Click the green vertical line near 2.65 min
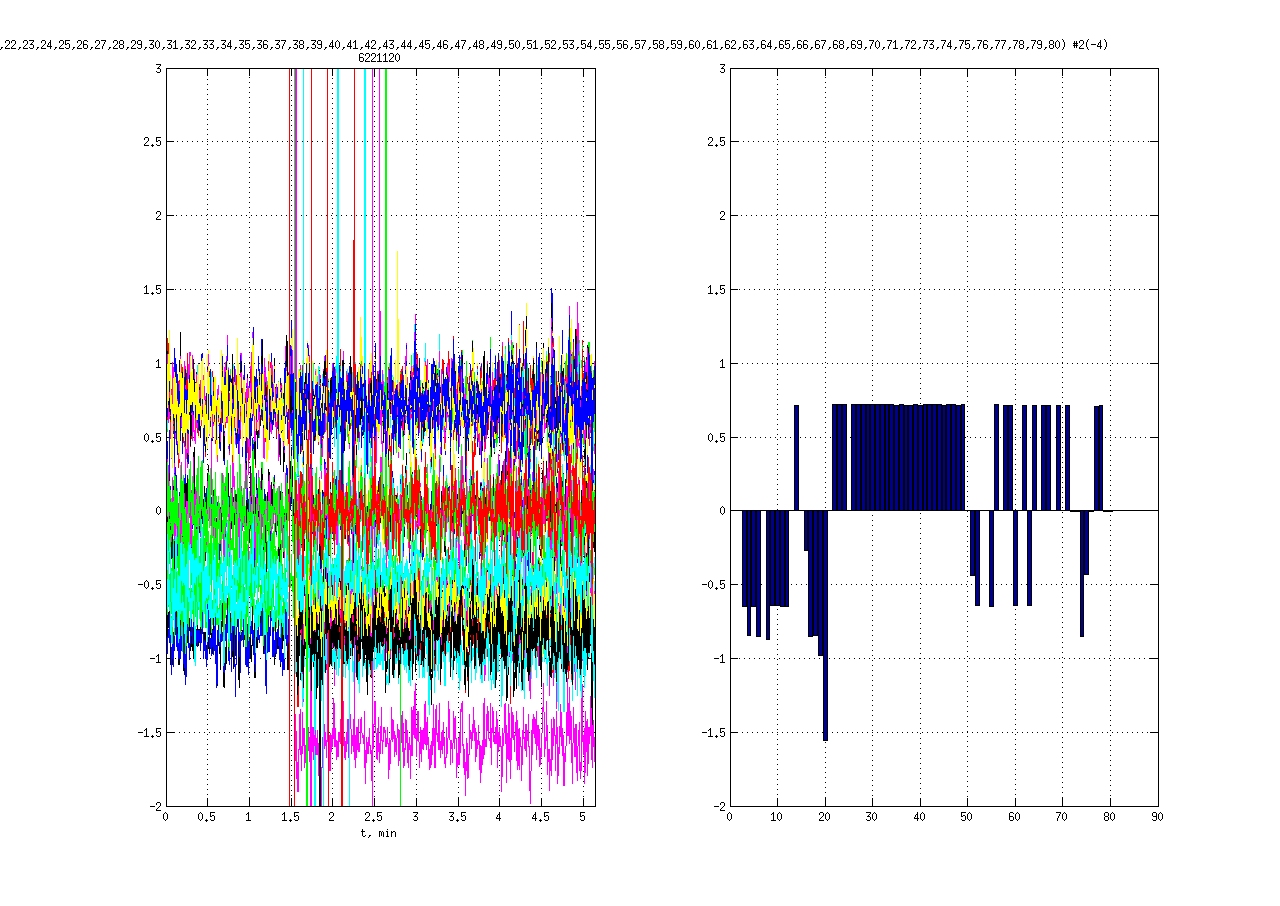The height and width of the screenshot is (906, 1280). pos(386,200)
